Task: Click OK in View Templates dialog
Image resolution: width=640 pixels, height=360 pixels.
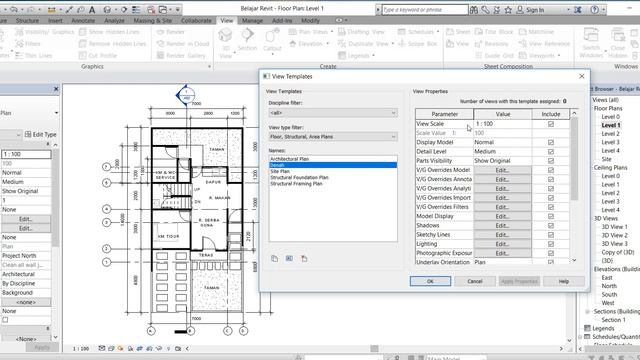Action: 430,281
